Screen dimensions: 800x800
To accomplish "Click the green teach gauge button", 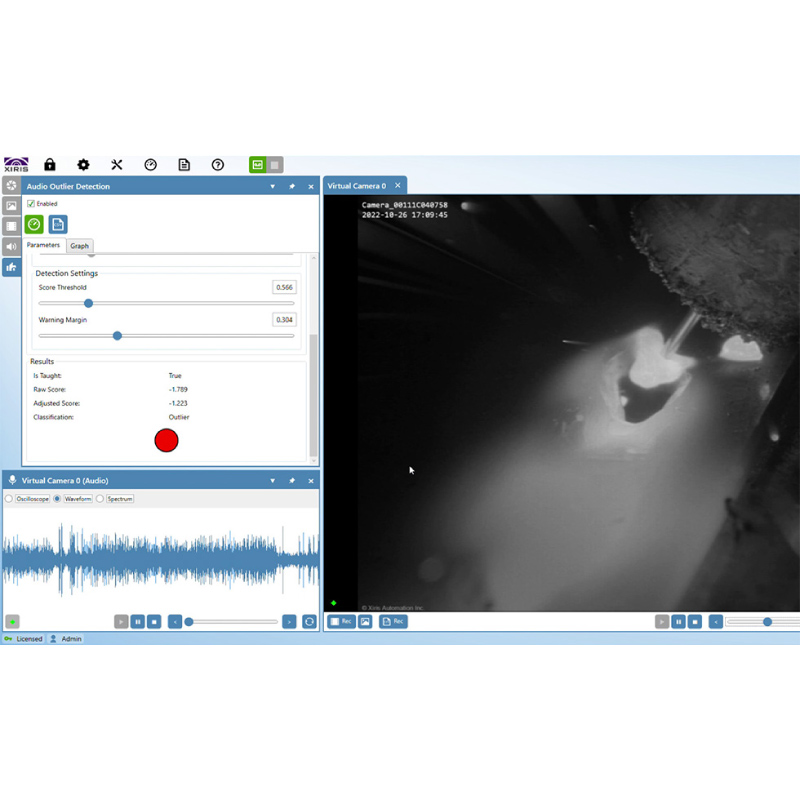I will tap(34, 224).
